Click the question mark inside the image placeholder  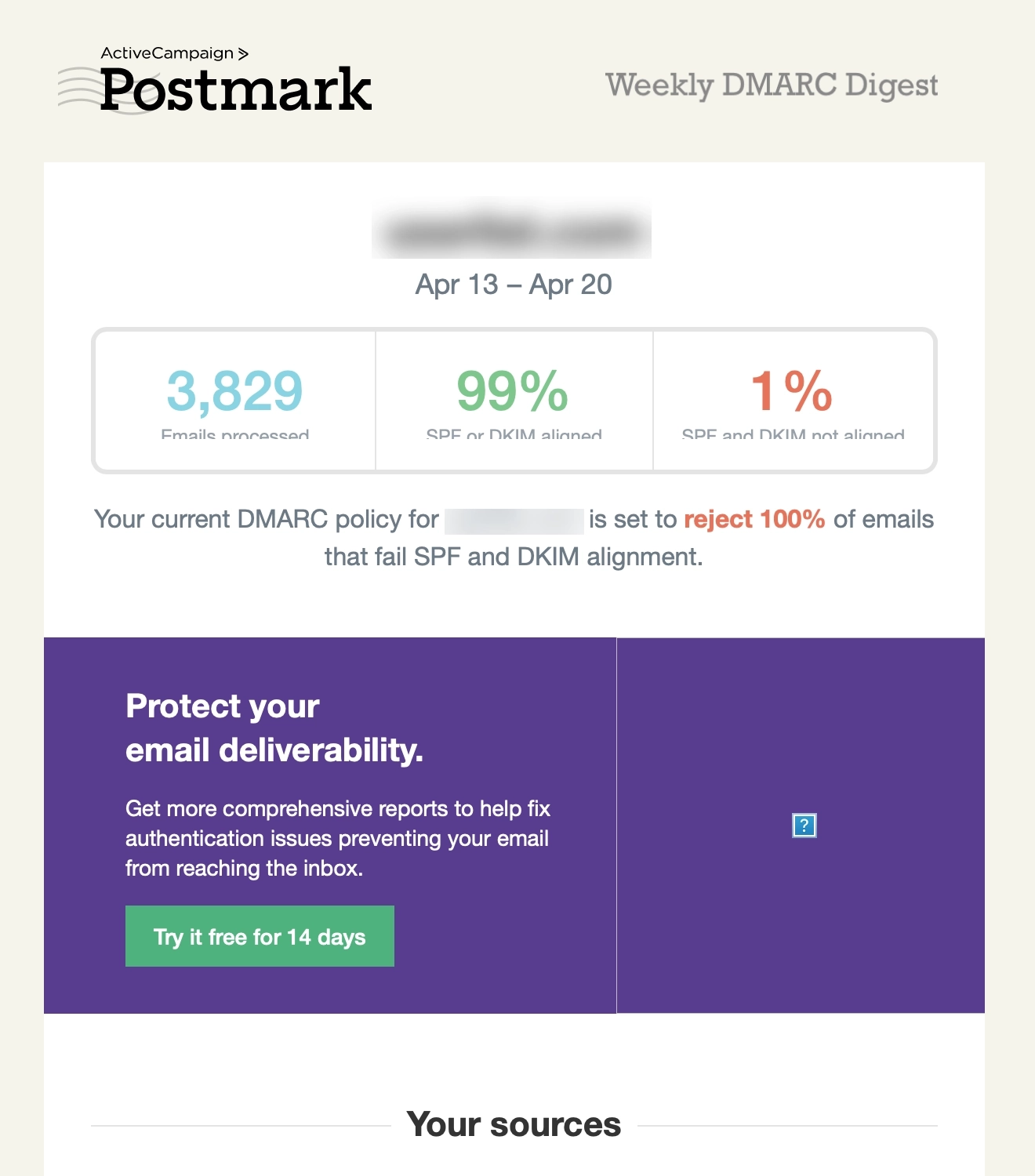pos(804,826)
